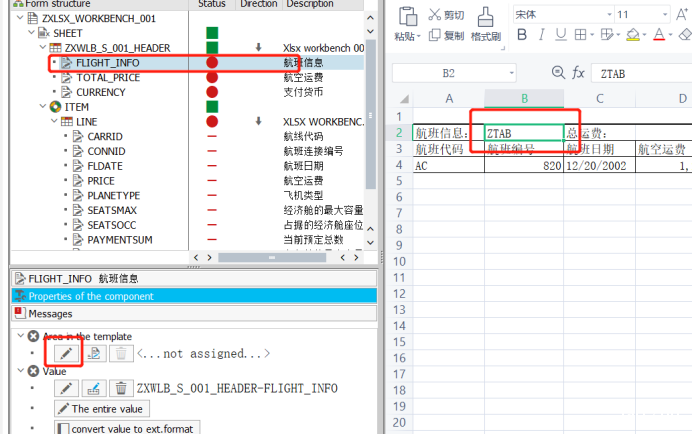Click the cell borders icon

coord(580,34)
